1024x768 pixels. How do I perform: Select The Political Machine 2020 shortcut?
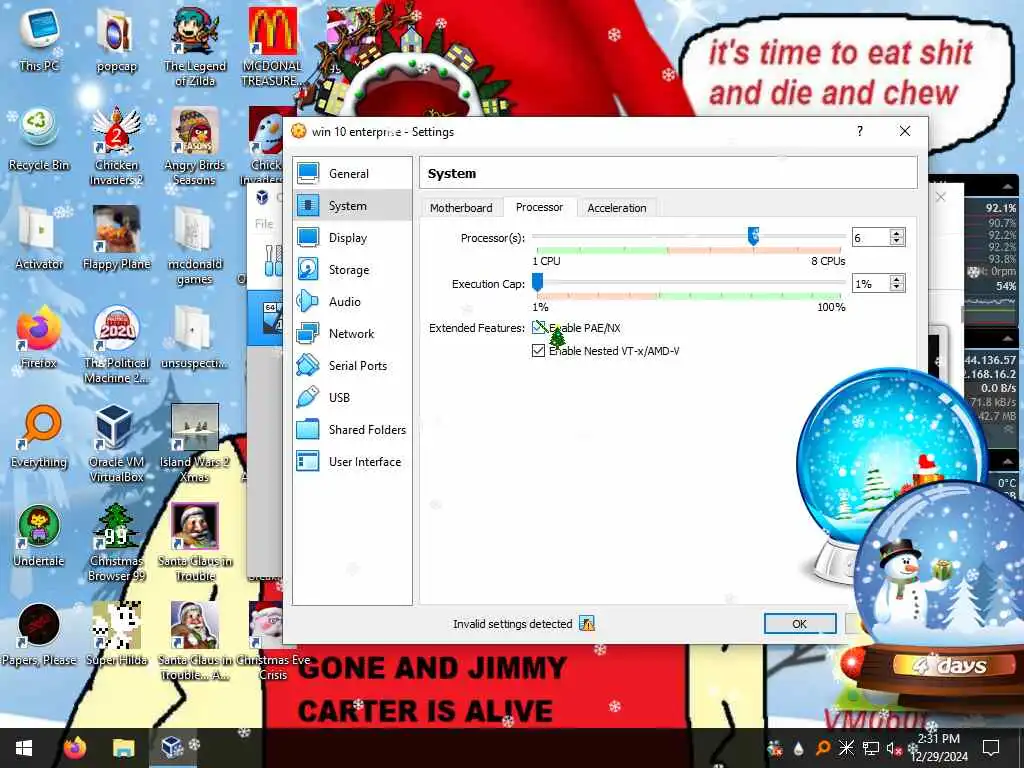pos(116,344)
